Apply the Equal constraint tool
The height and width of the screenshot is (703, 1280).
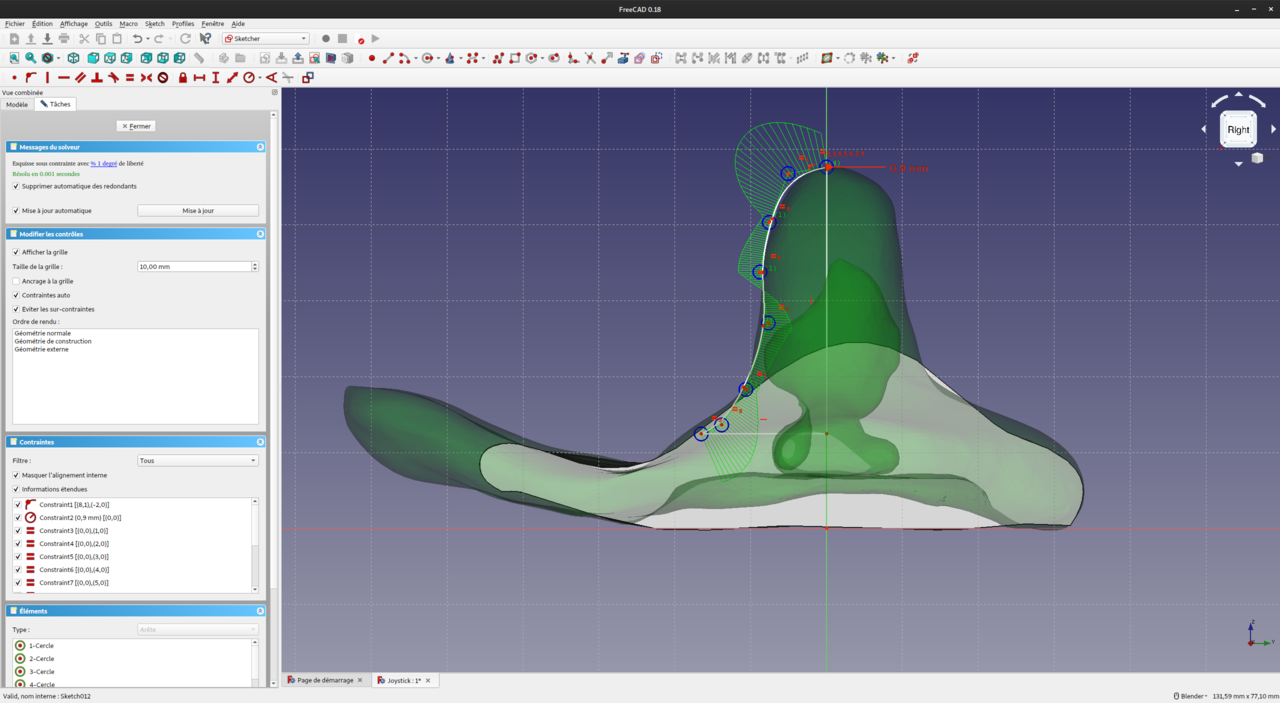tap(130, 77)
